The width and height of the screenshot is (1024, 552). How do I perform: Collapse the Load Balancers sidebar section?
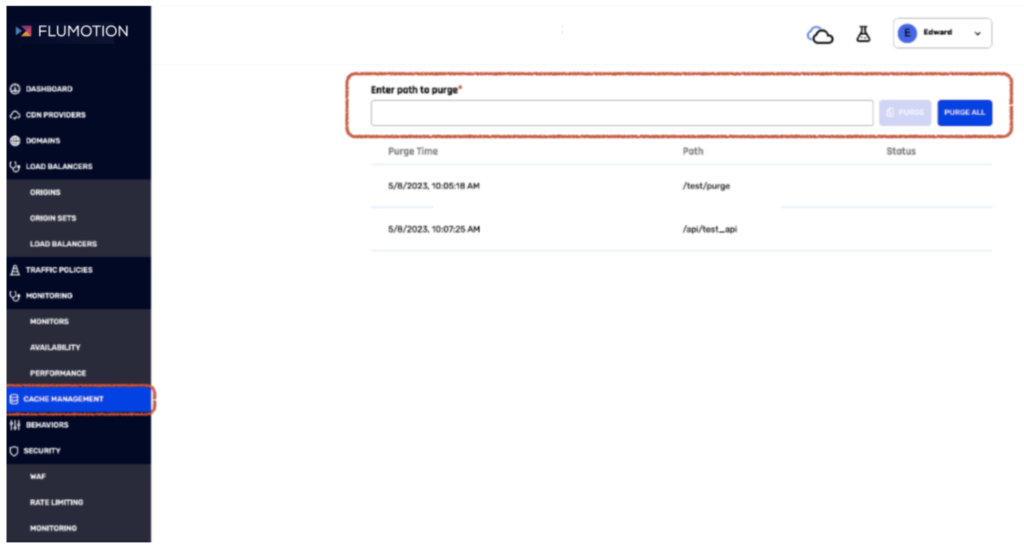(78, 167)
